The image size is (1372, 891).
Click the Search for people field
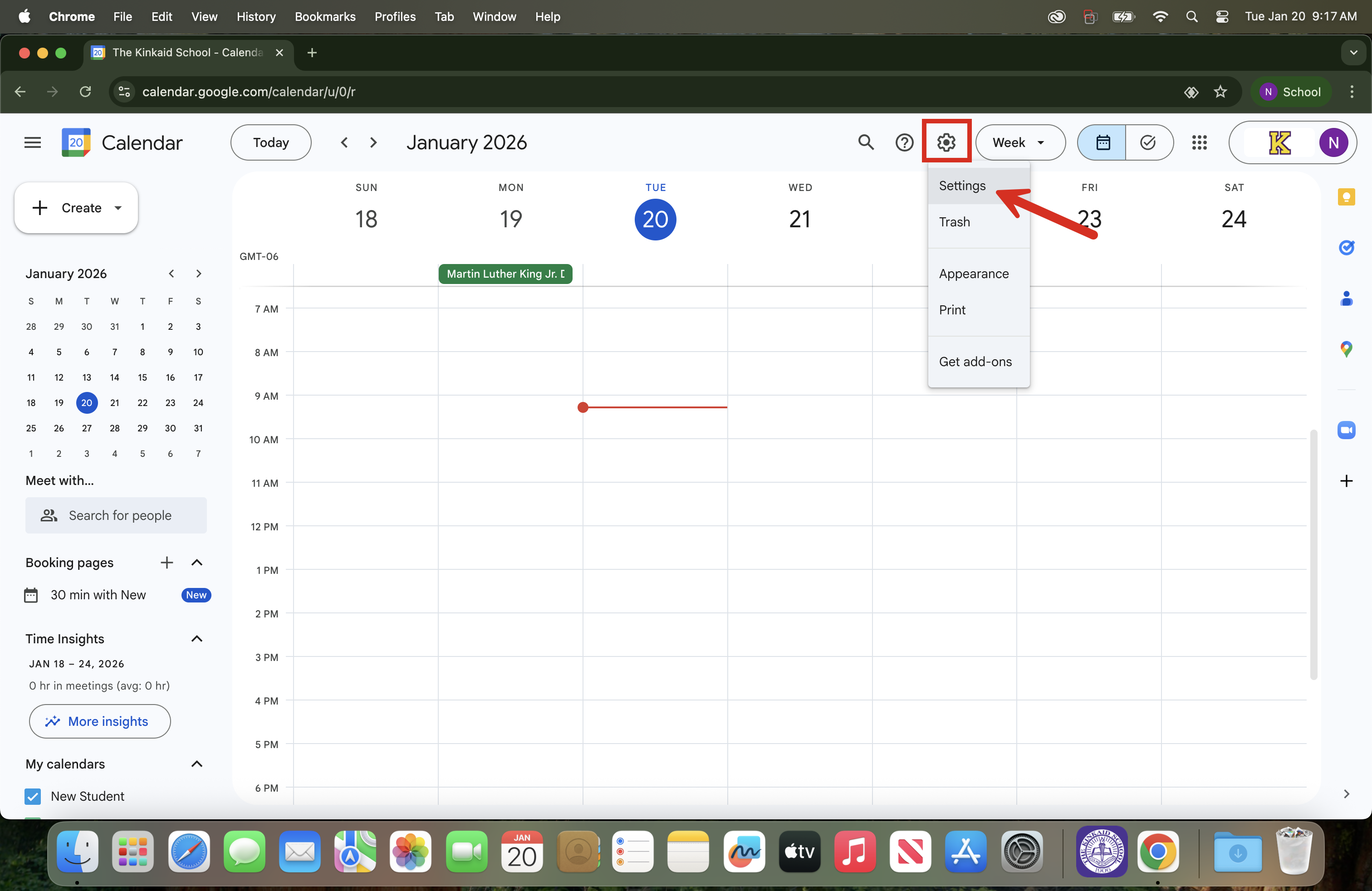(119, 515)
